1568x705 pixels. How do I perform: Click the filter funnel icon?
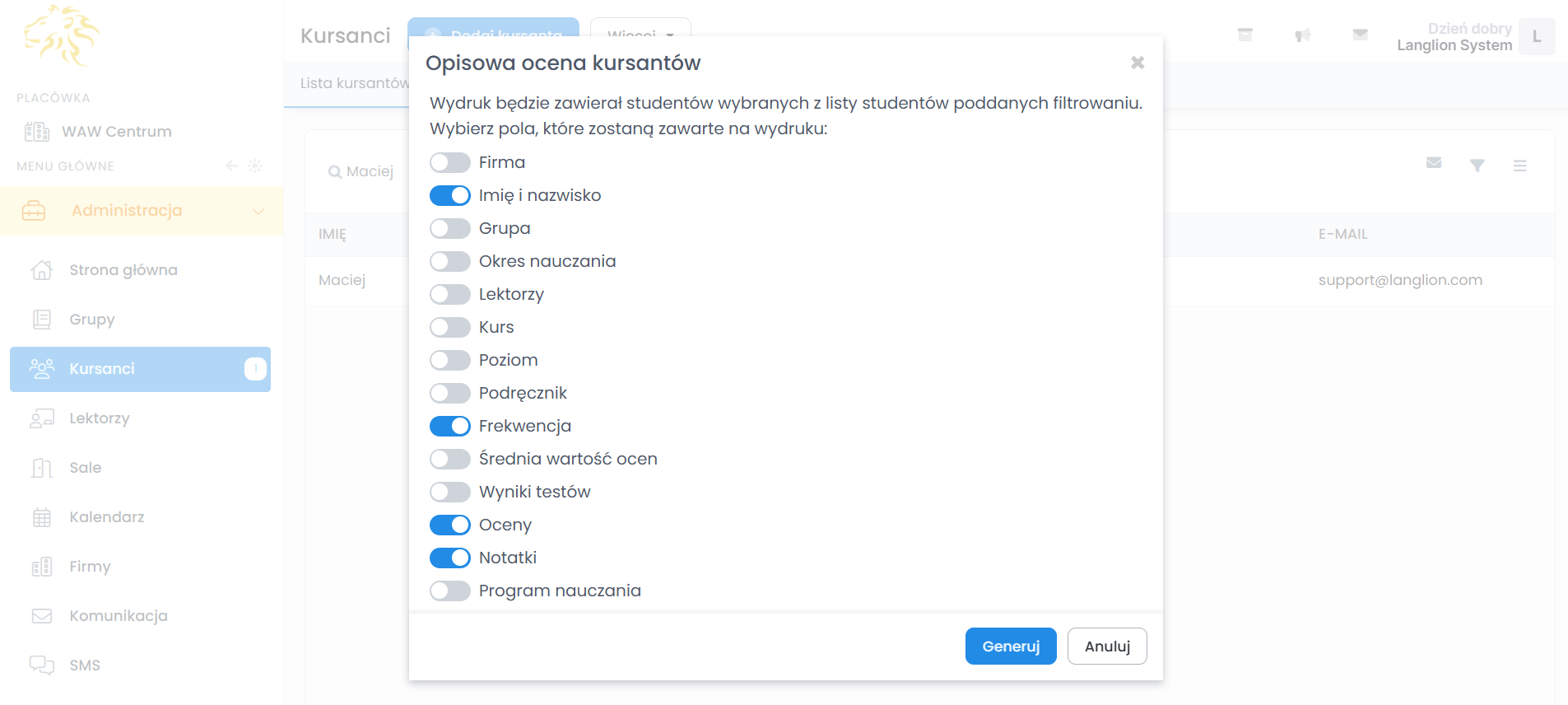point(1477,166)
